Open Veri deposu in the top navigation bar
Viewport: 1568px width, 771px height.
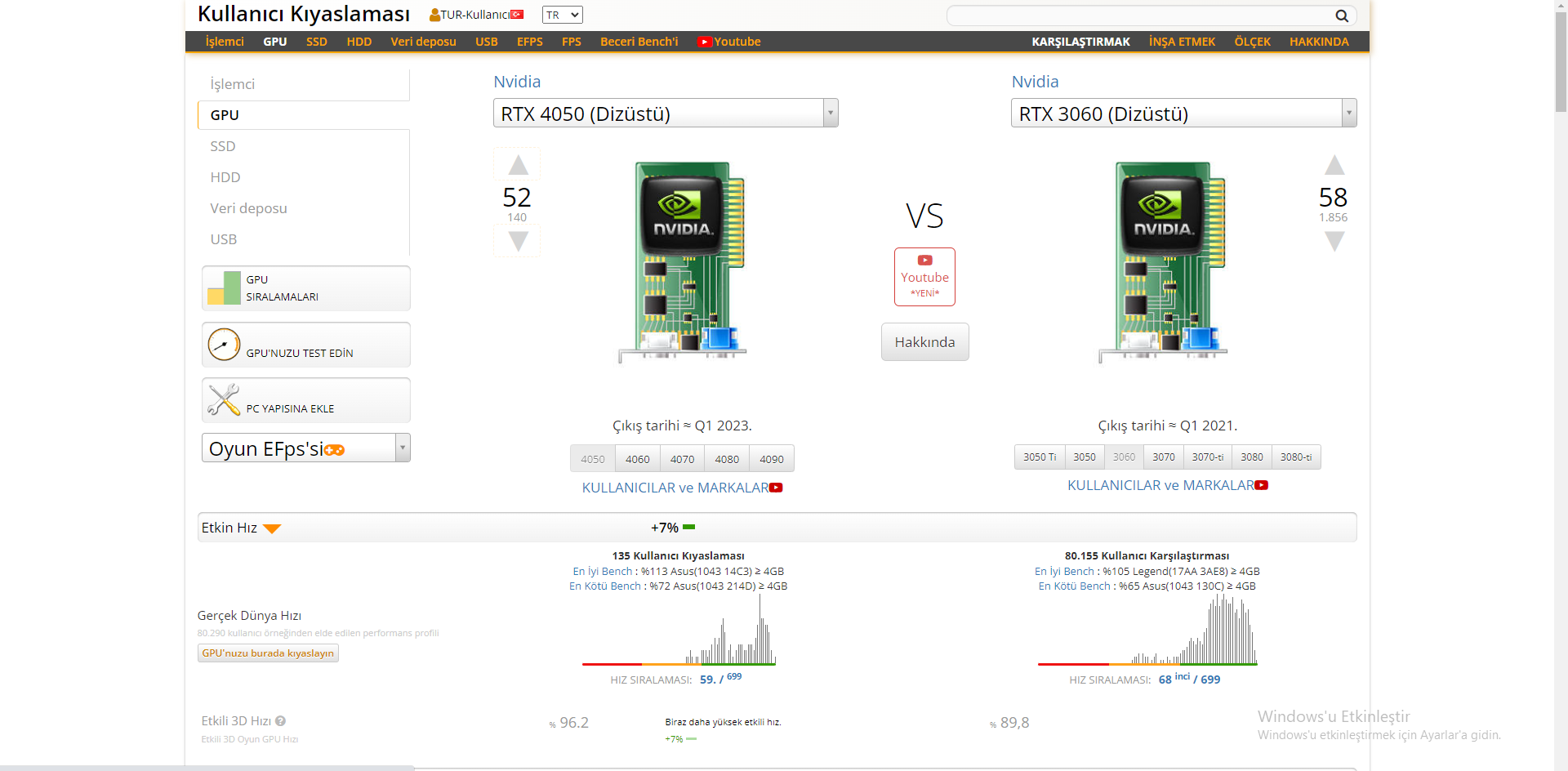click(x=424, y=42)
